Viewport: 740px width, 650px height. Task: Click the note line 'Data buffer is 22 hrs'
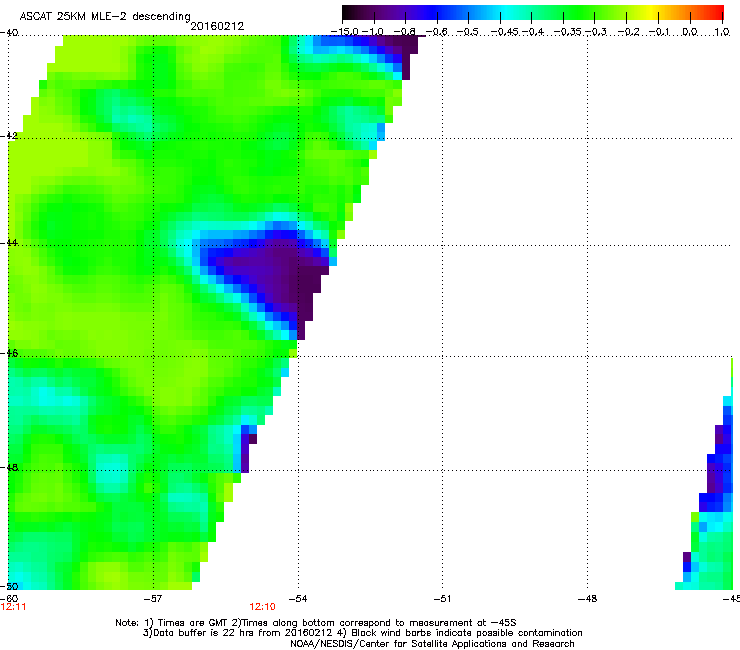tap(362, 633)
